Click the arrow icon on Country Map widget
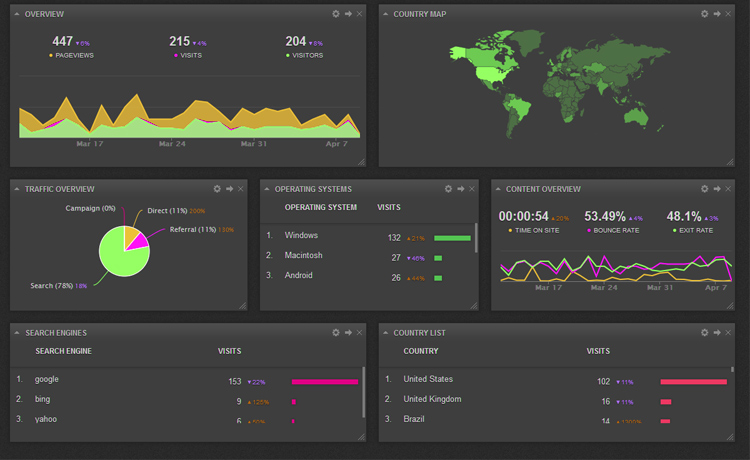750x460 pixels. point(717,14)
